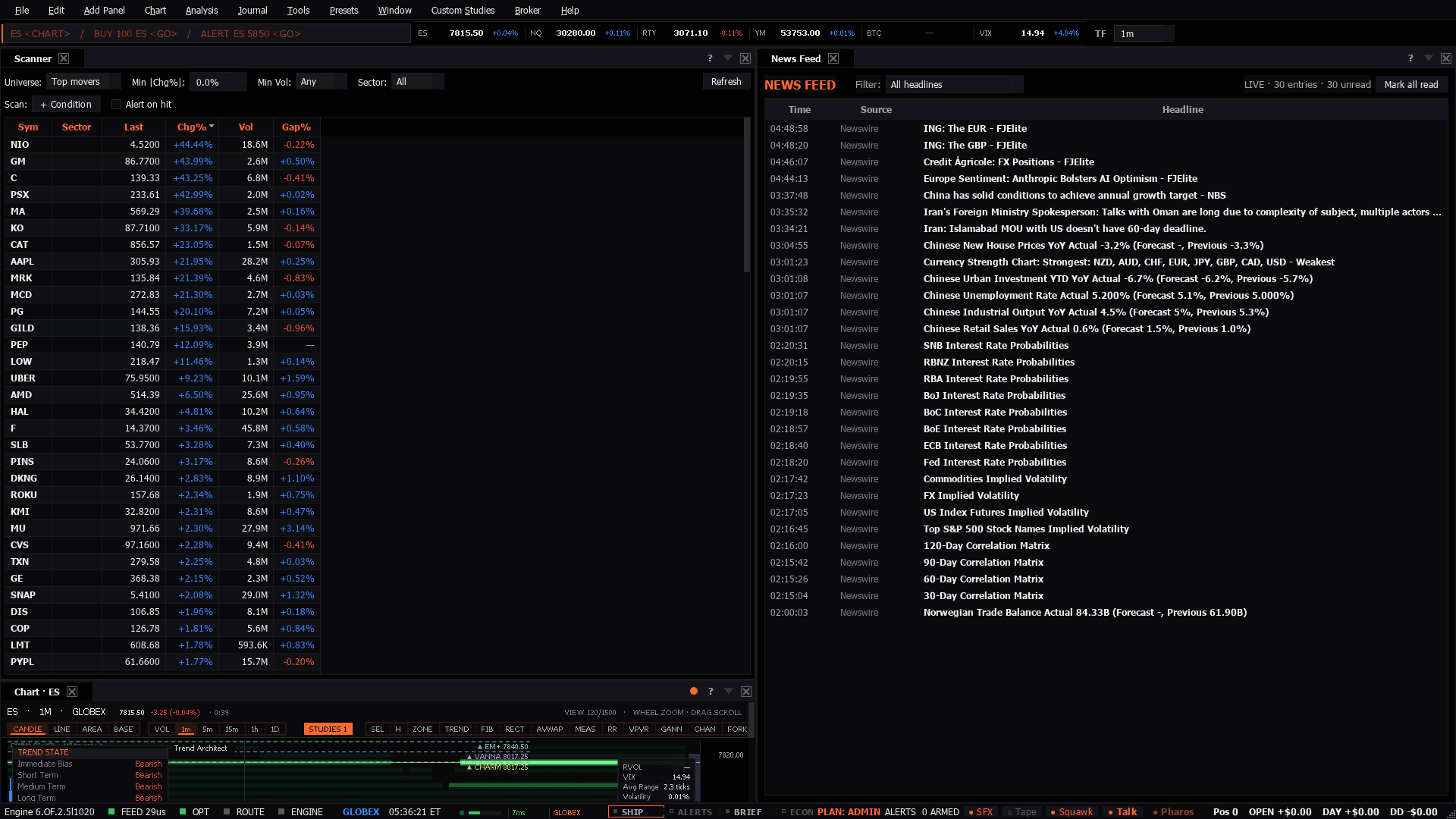Mark all read in News Feed

[1410, 85]
